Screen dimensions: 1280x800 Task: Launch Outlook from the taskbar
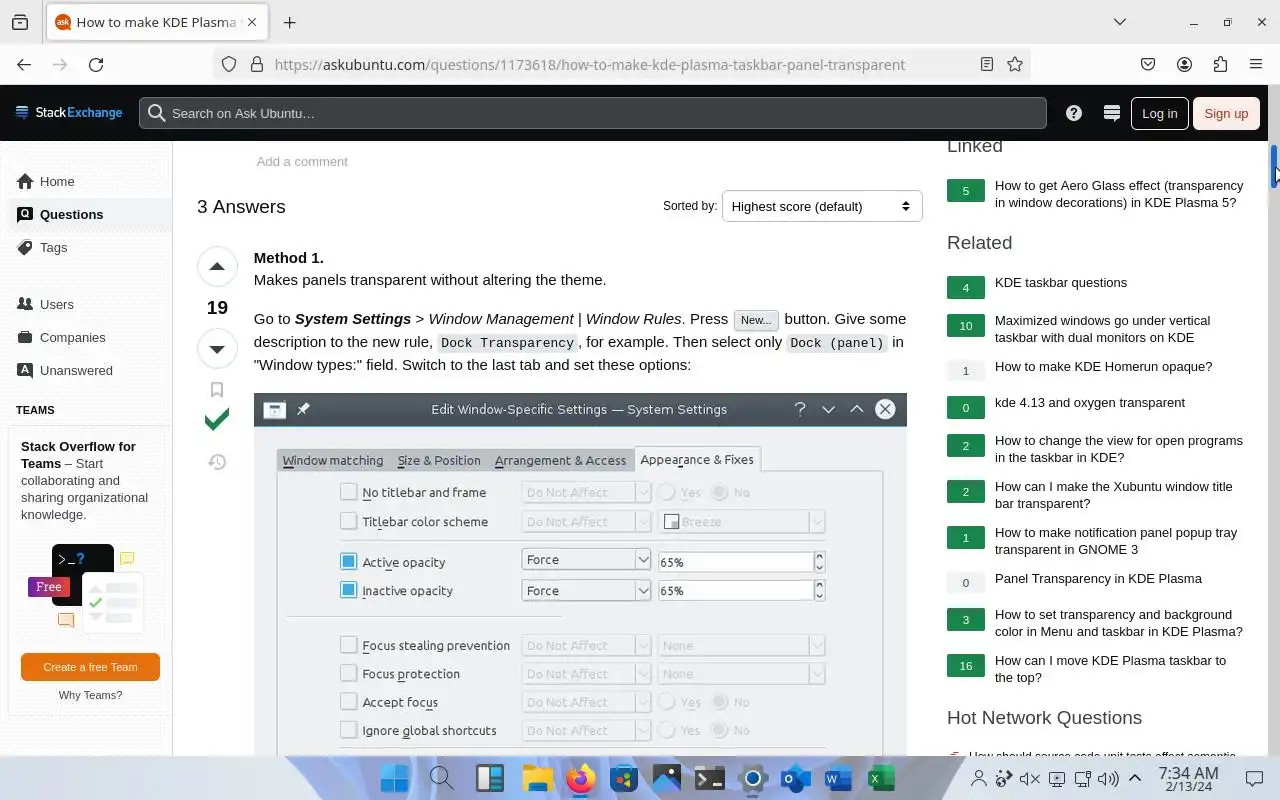795,778
